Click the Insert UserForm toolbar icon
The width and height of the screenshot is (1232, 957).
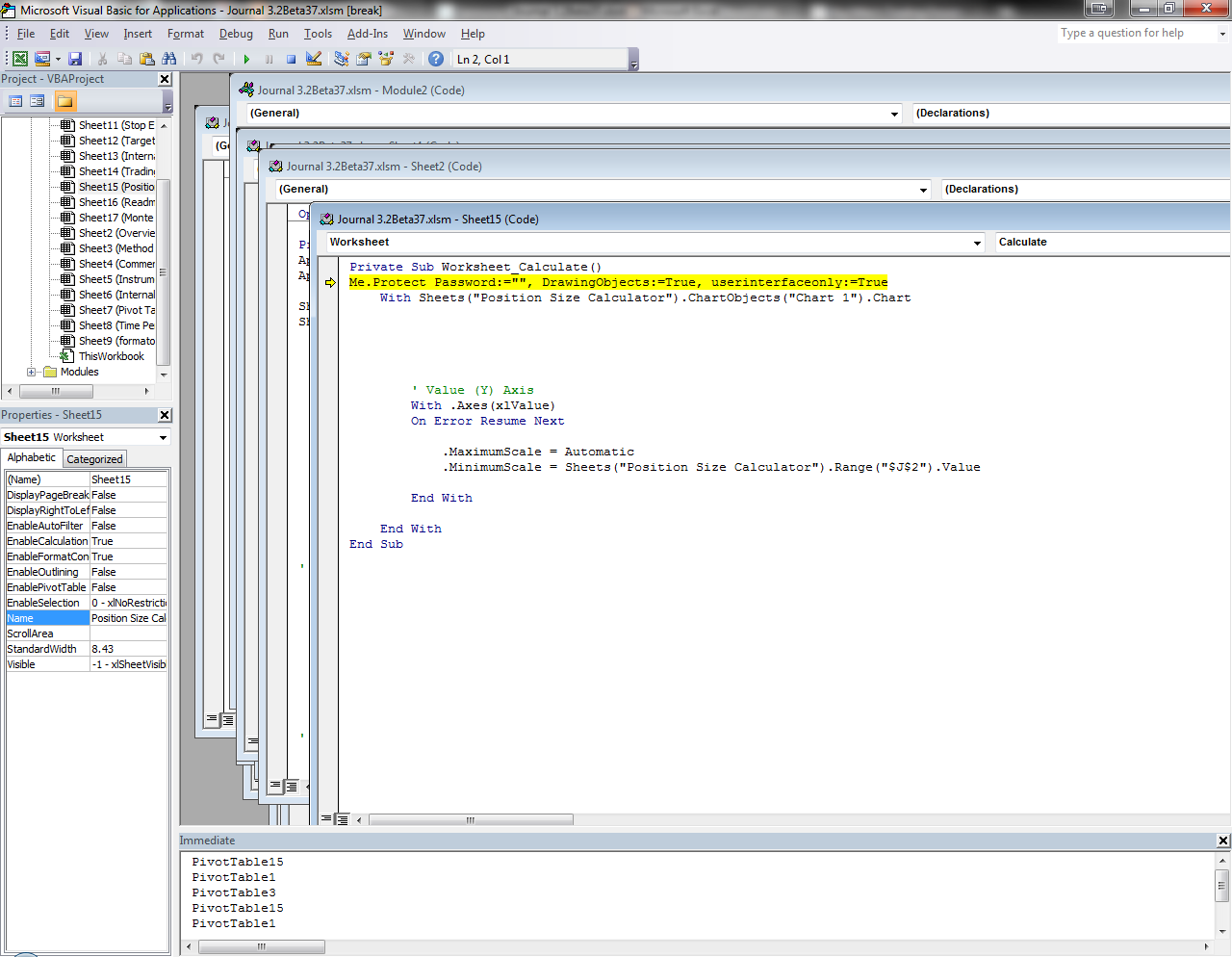pyautogui.click(x=42, y=59)
